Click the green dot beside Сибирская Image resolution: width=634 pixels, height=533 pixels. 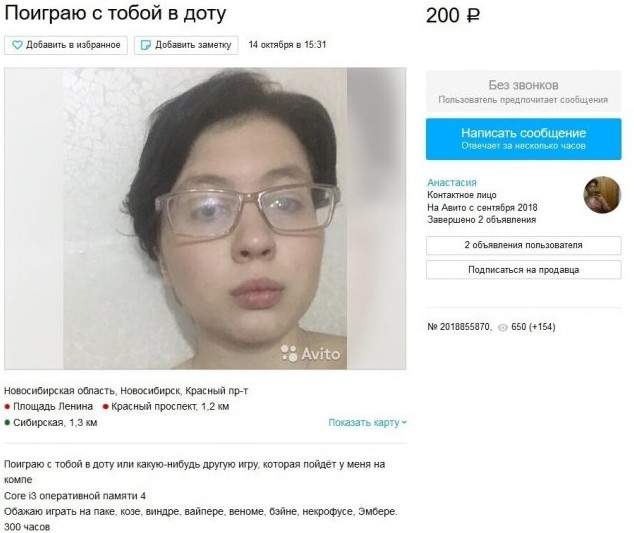pos(7,423)
